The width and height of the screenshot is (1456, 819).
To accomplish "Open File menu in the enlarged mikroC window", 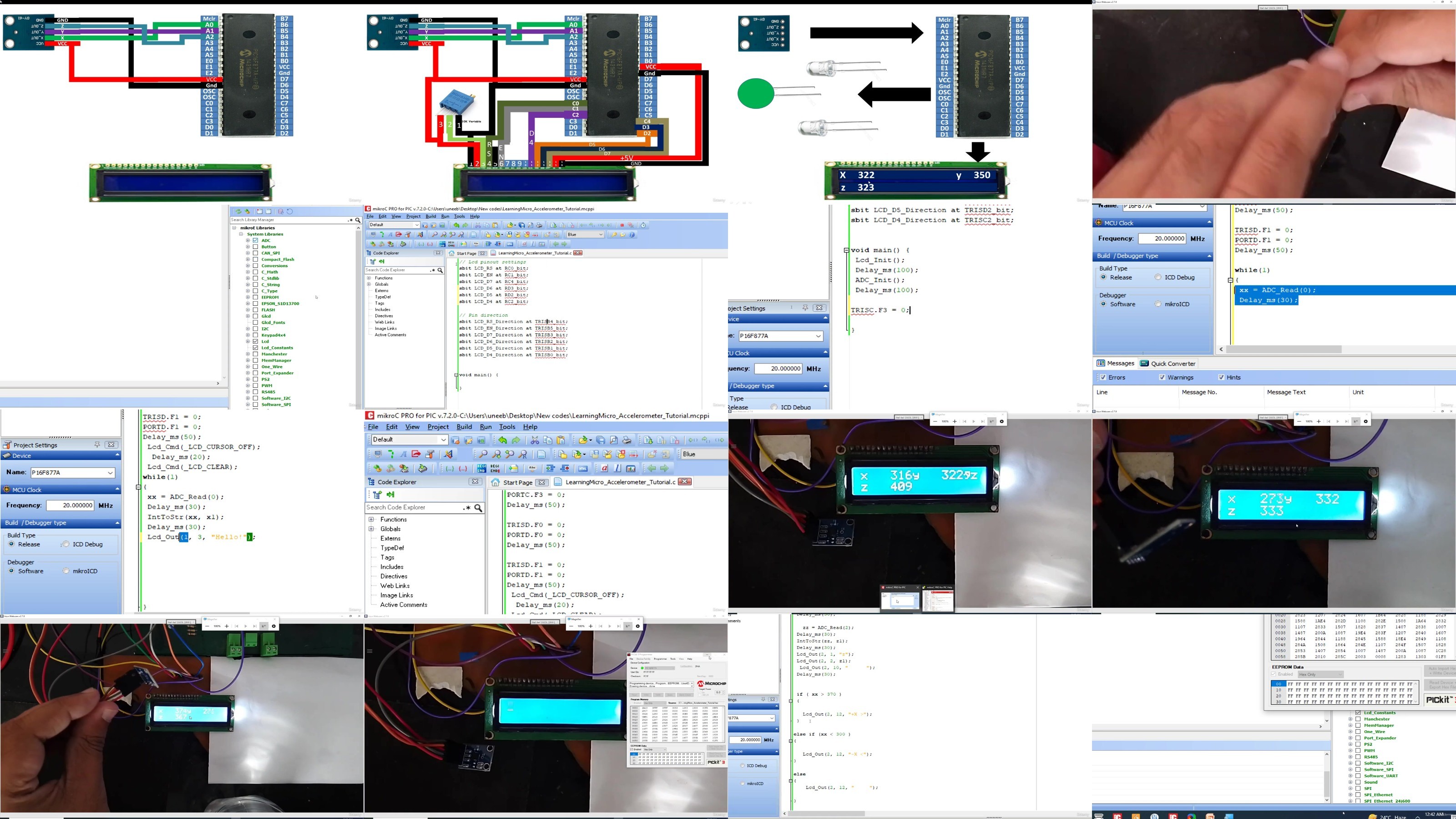I will 373,427.
